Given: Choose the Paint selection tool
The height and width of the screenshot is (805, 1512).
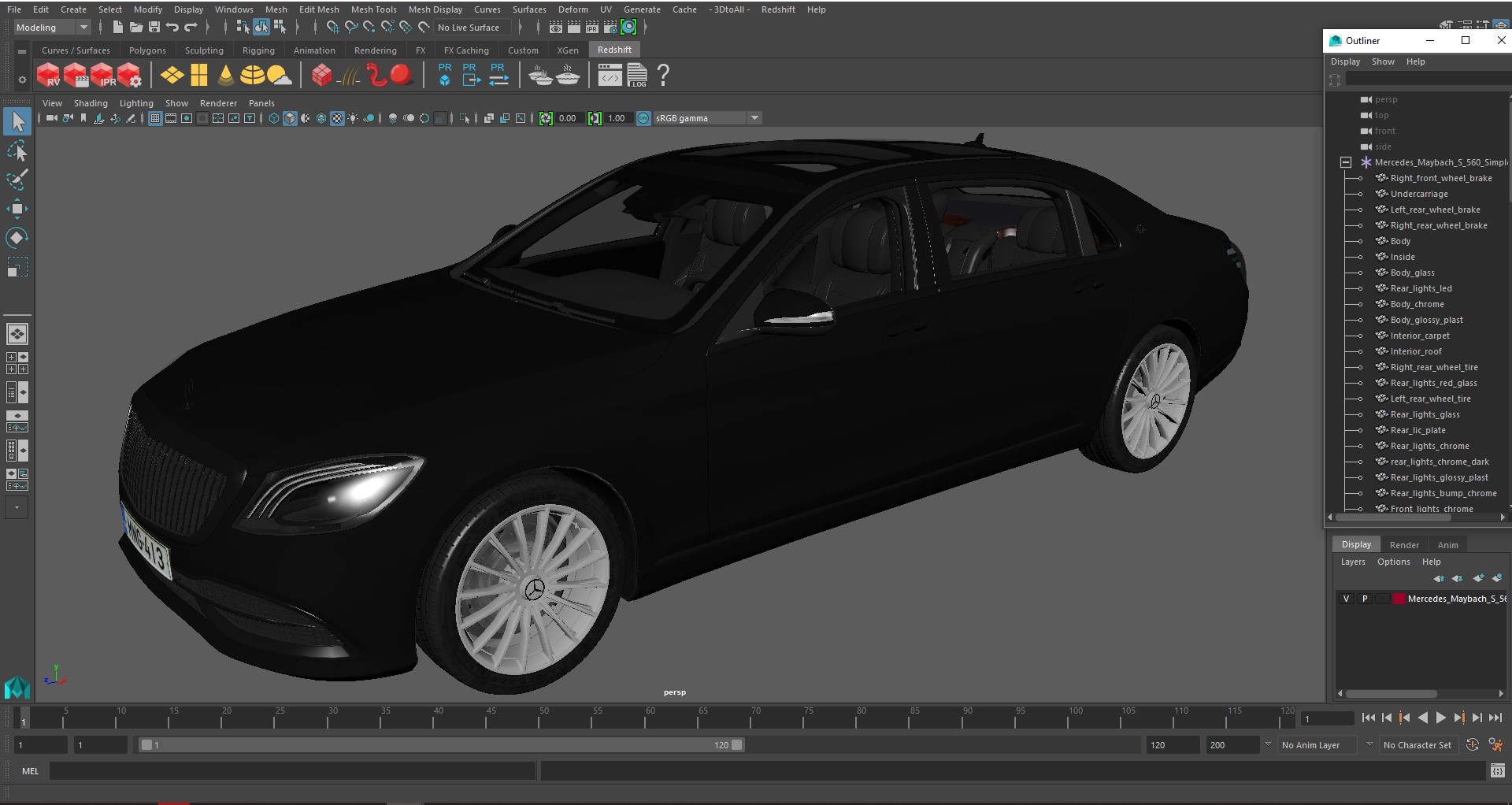Looking at the screenshot, I should pos(17,180).
